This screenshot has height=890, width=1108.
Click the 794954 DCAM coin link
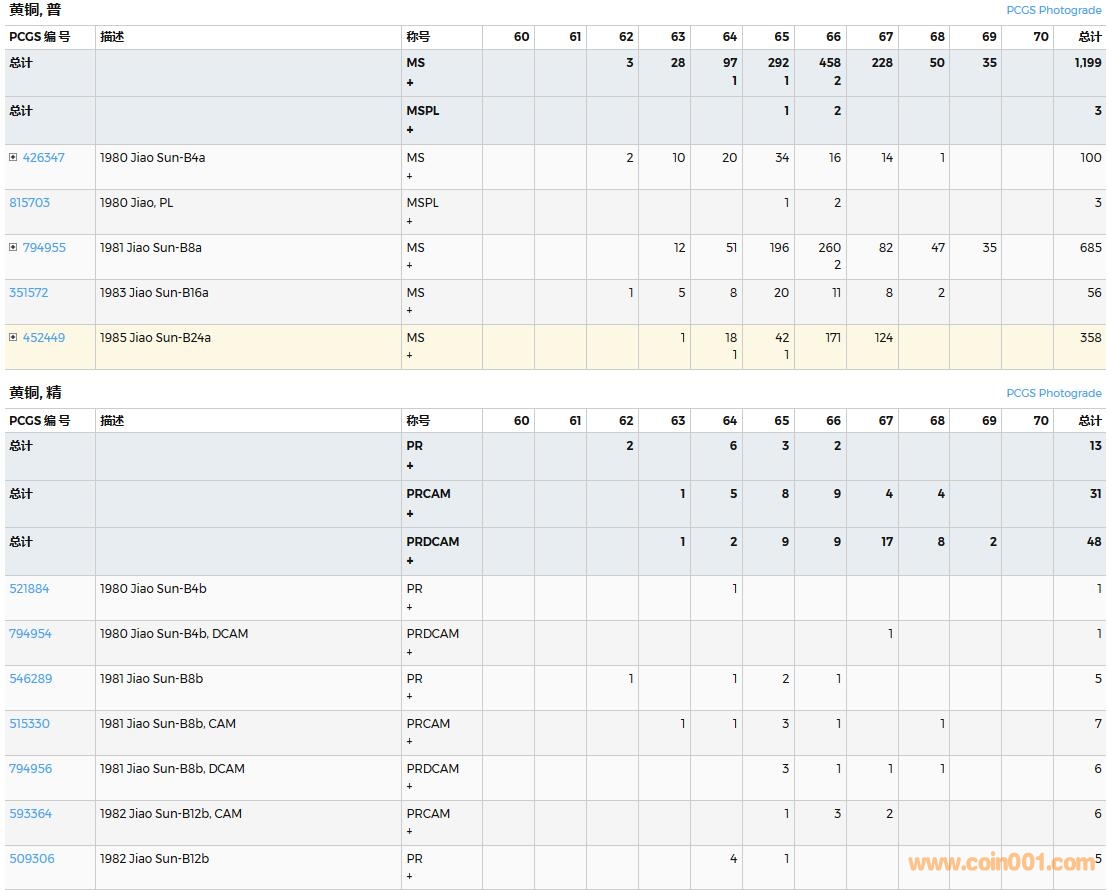(x=30, y=634)
